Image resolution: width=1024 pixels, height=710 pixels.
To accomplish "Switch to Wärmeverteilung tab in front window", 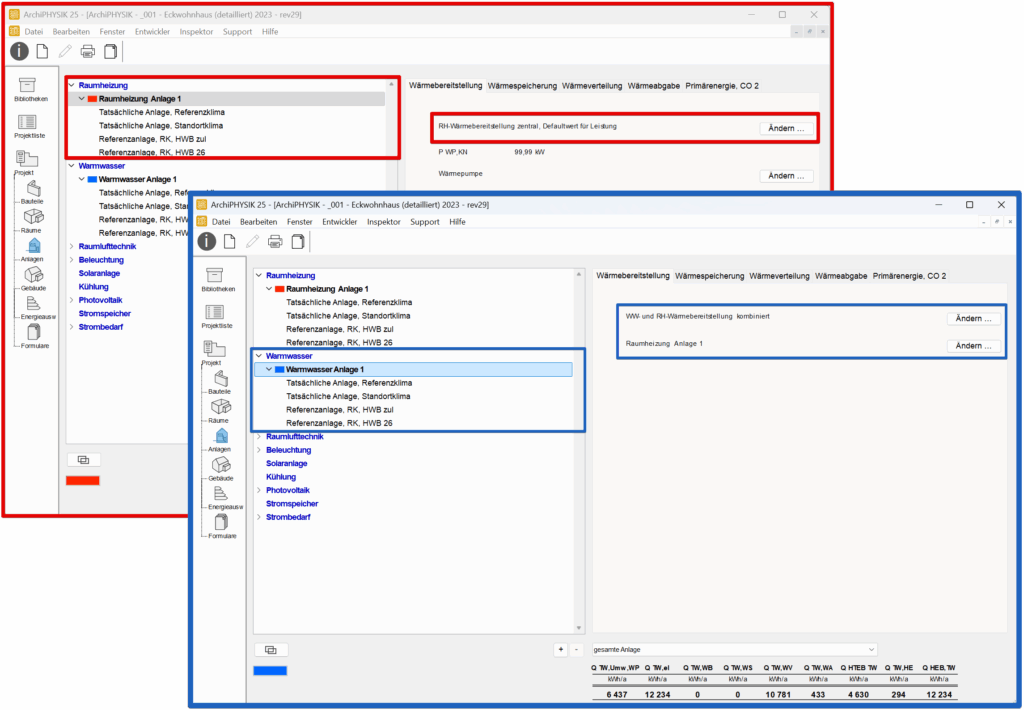I will 779,276.
